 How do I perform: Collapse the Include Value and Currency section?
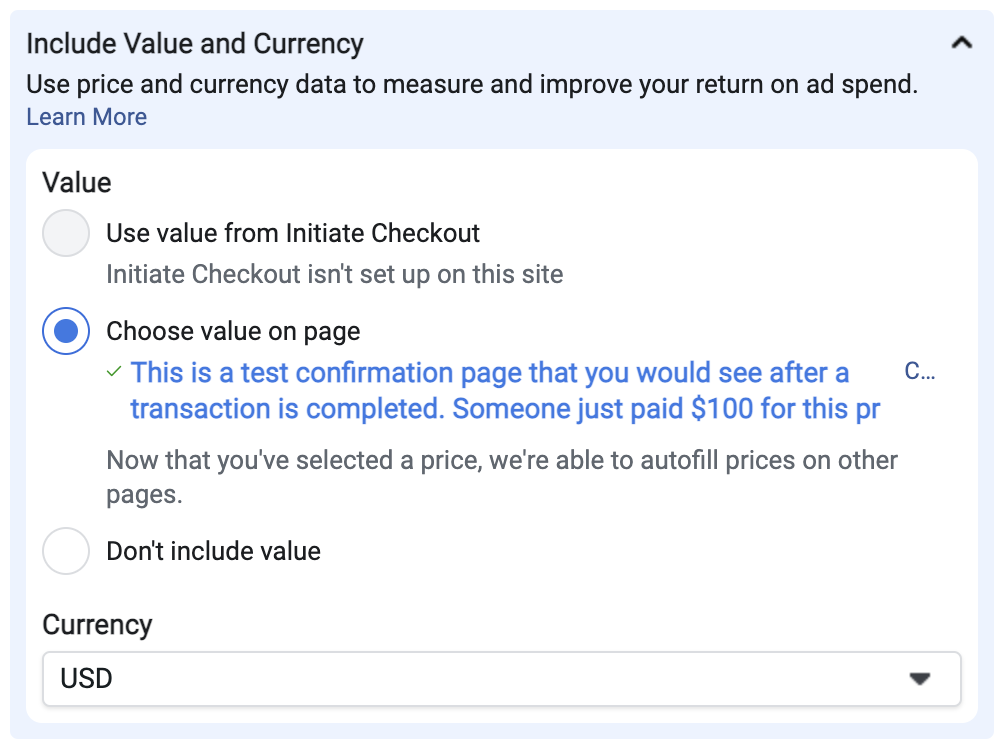tap(961, 43)
